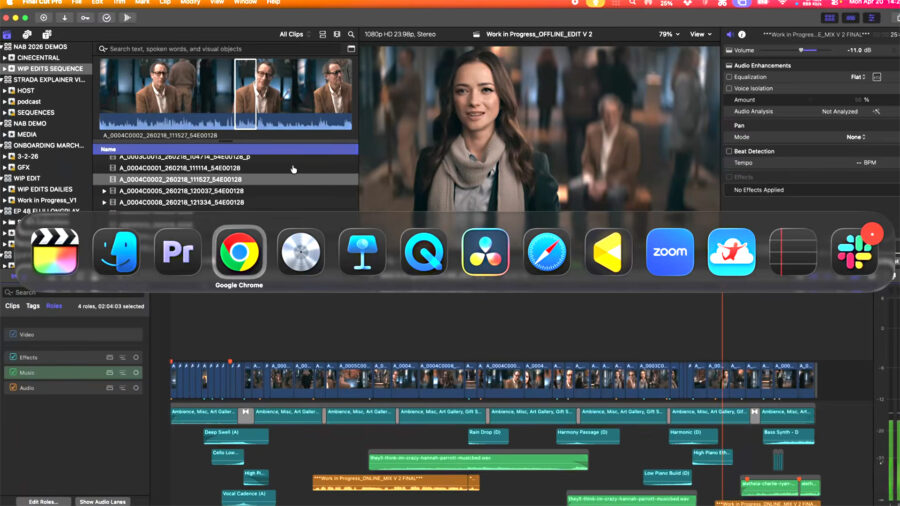
Task: Select Finder in the app switcher
Action: [x=117, y=252]
